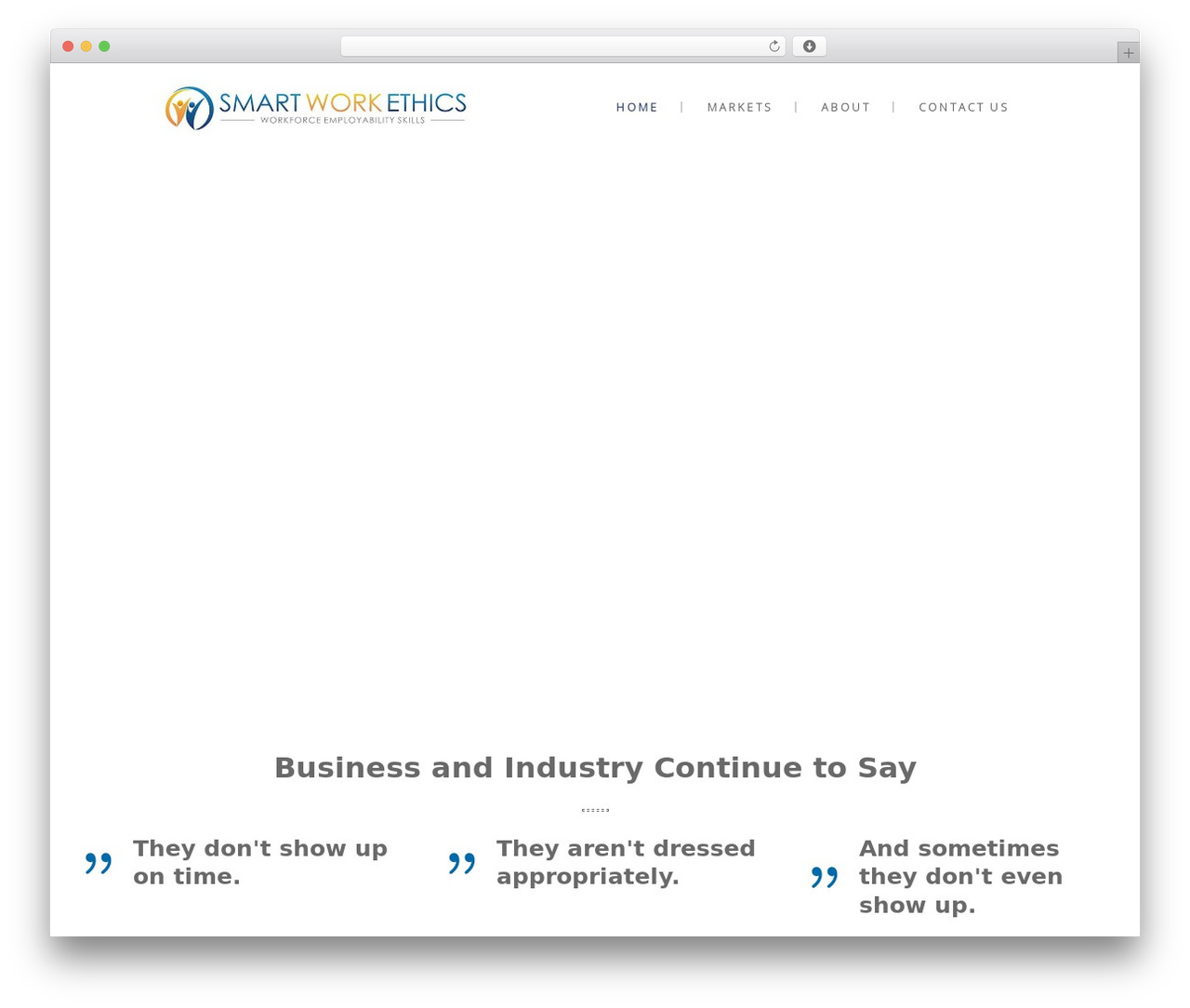
Task: Click the text "They don't show up on time."
Action: click(260, 862)
